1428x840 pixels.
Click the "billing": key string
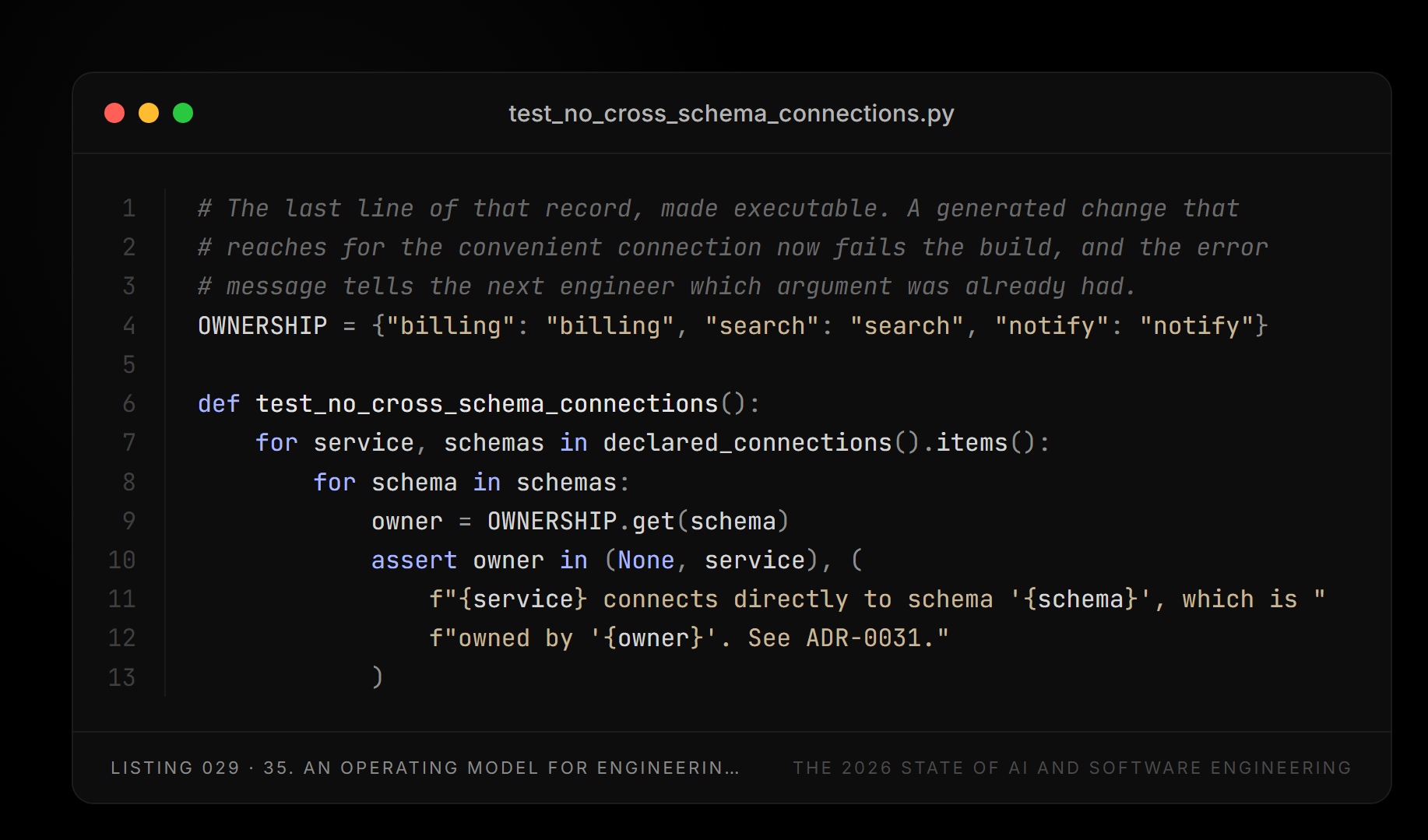[457, 325]
